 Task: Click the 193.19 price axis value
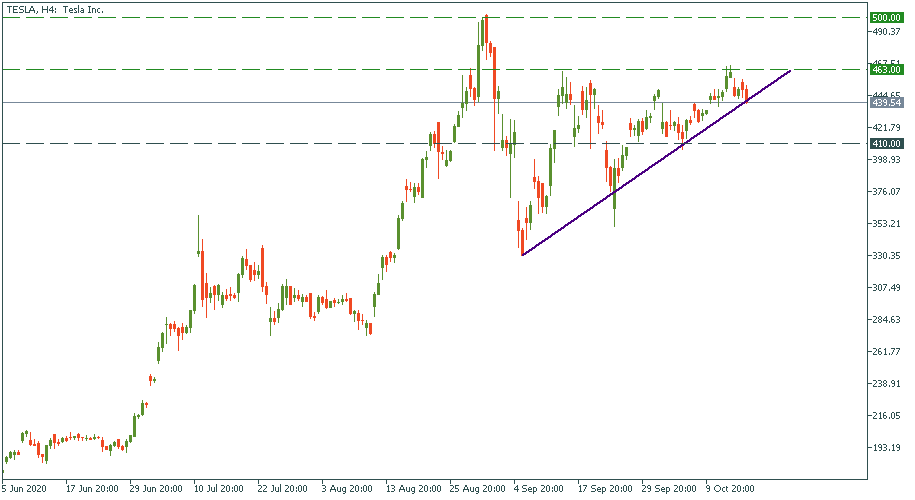coord(887,448)
